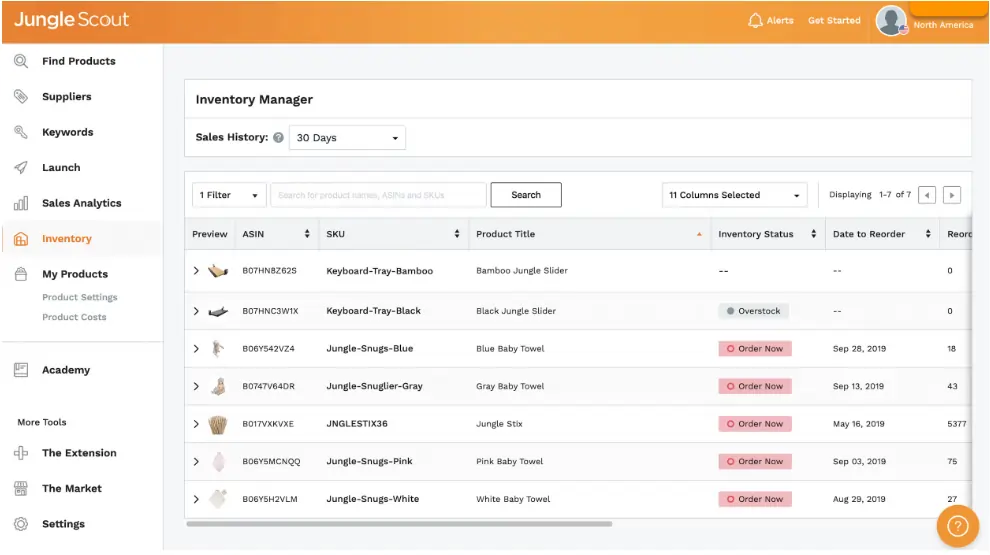Click the product search input field
990x555 pixels.
click(378, 195)
